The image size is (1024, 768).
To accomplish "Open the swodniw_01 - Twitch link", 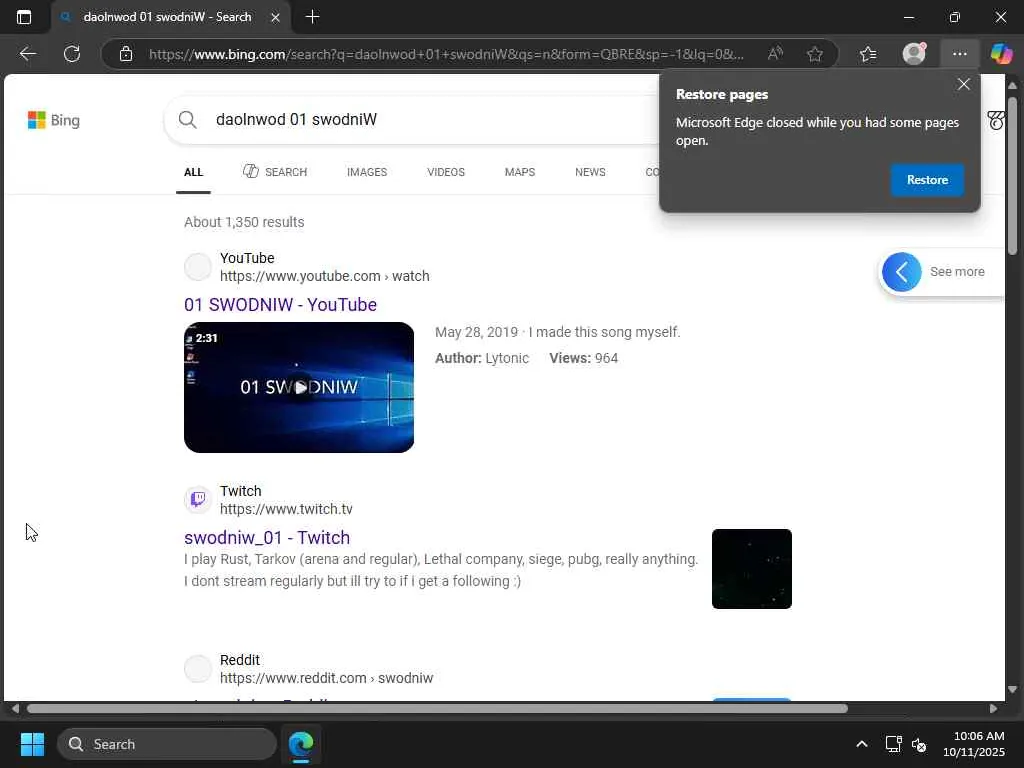I will [267, 537].
